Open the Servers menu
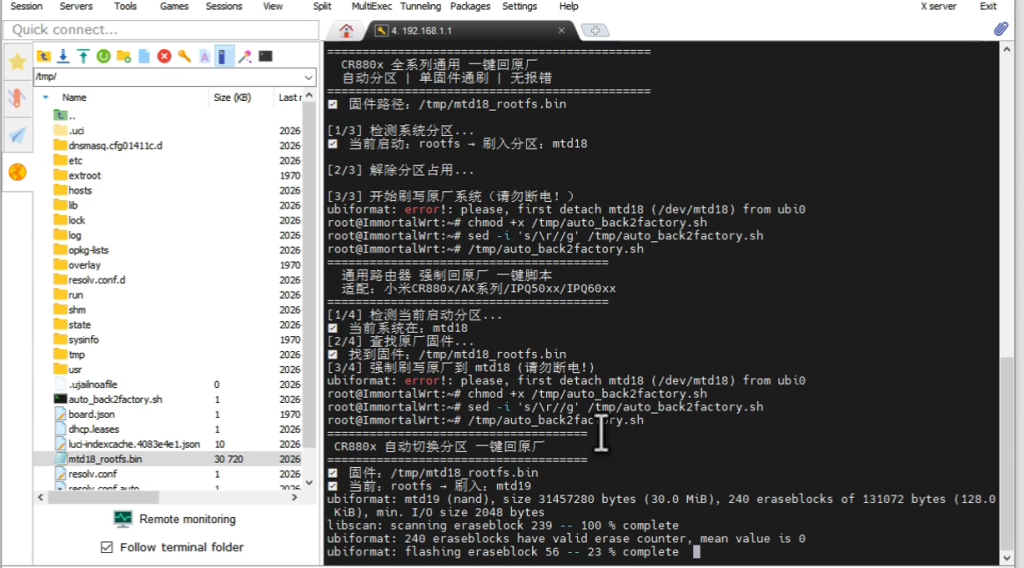 pyautogui.click(x=76, y=7)
